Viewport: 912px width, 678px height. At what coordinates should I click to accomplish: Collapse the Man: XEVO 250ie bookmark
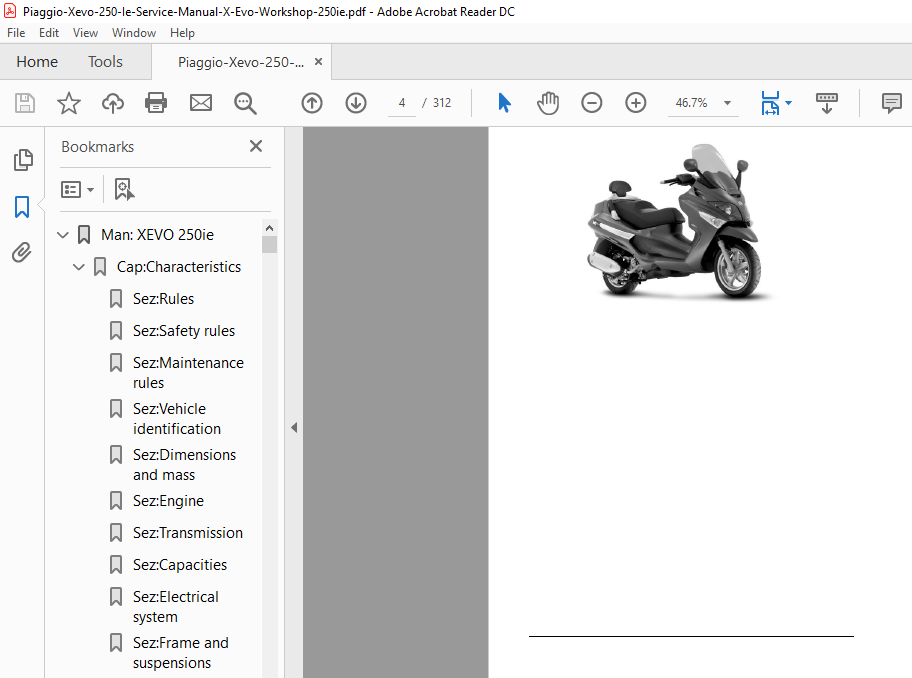point(63,235)
